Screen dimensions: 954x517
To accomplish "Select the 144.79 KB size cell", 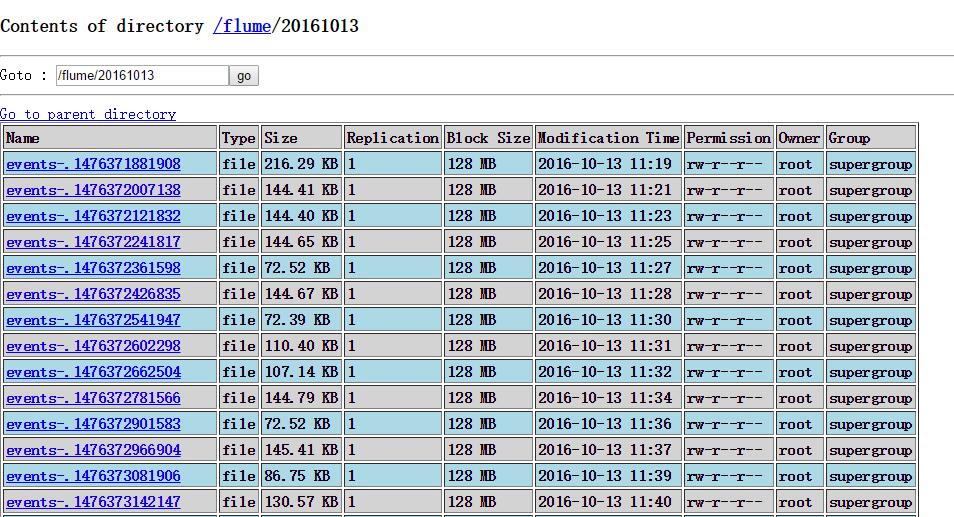I will (x=301, y=398).
